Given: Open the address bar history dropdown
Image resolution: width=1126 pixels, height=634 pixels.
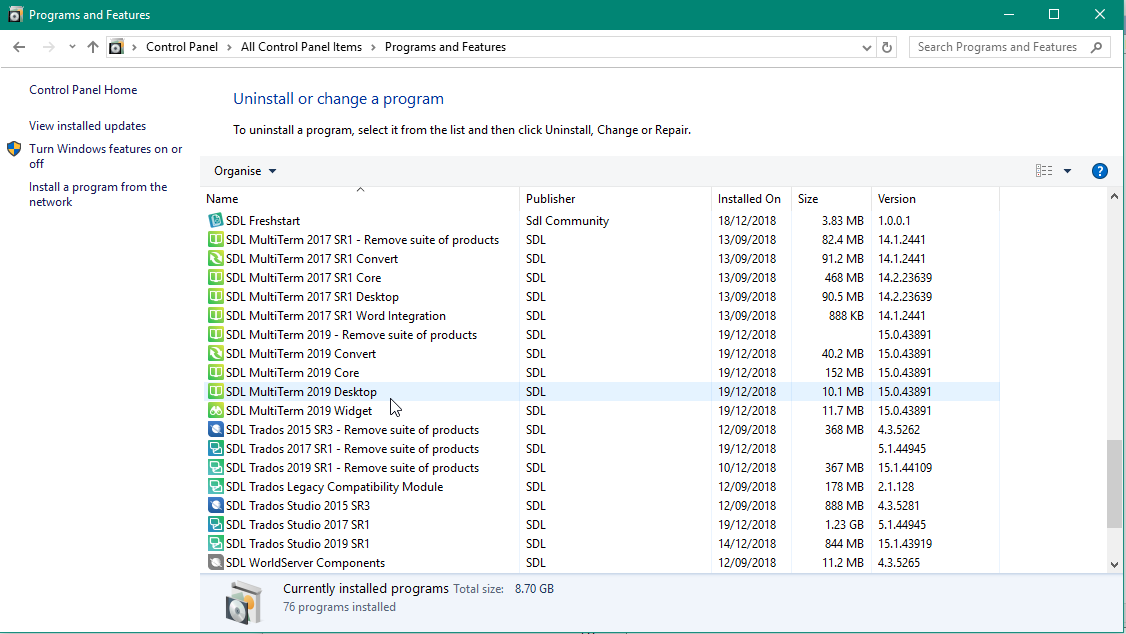Looking at the screenshot, I should [866, 47].
